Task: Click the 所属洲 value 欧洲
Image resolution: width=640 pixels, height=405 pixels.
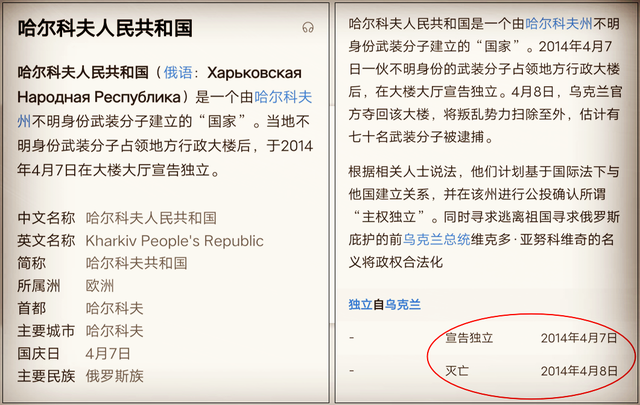Action: click(100, 286)
